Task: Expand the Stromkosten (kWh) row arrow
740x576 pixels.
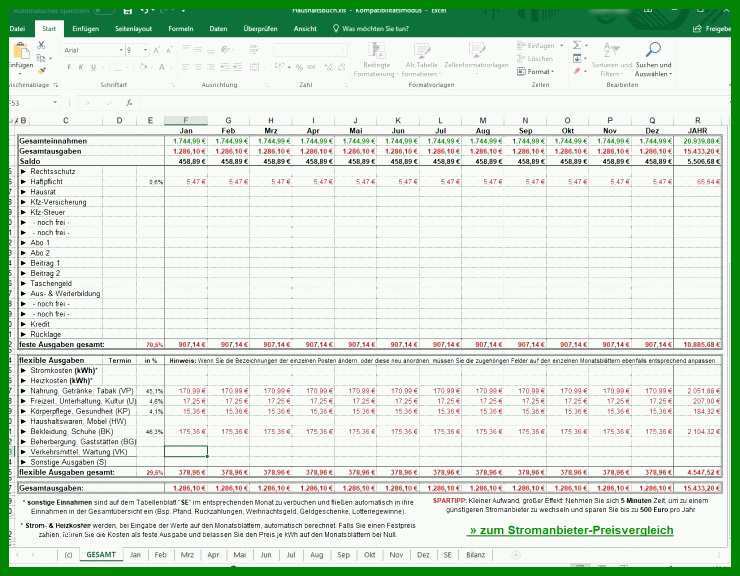Action: click(x=23, y=371)
